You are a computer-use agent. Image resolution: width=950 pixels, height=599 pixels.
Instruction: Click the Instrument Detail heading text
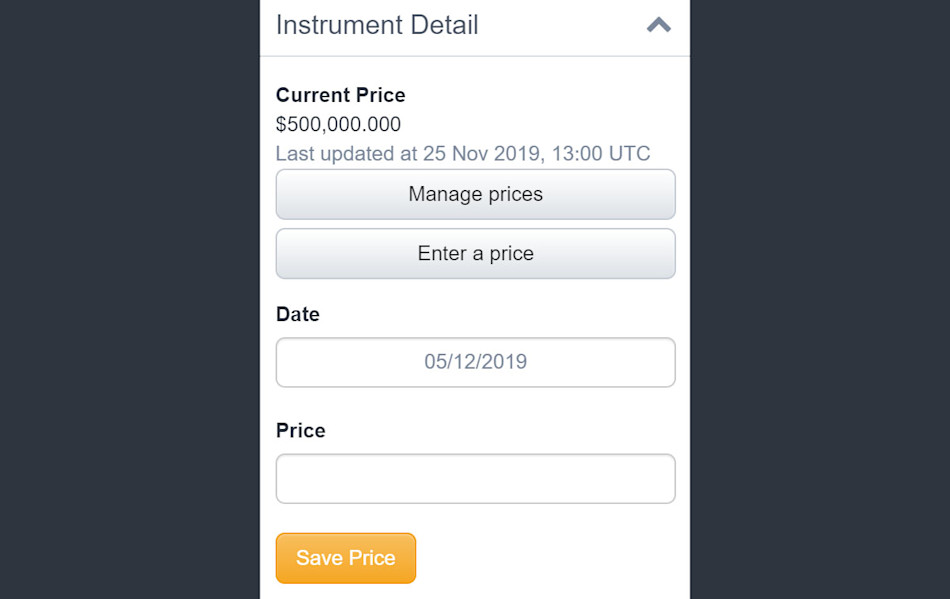pyautogui.click(x=377, y=25)
